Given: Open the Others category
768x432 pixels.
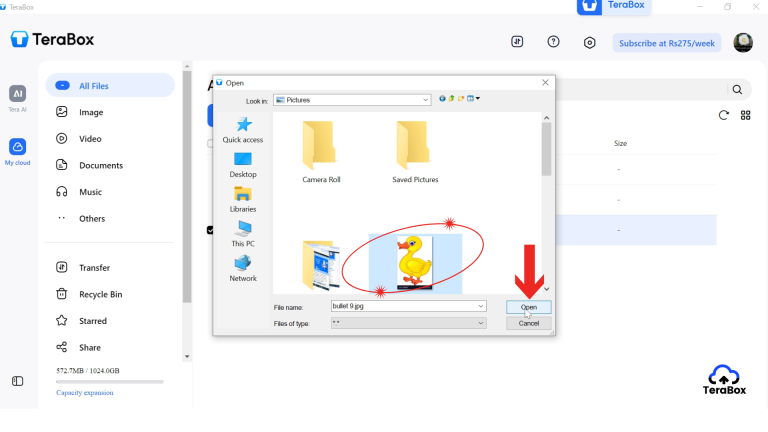Looking at the screenshot, I should pos(92,218).
